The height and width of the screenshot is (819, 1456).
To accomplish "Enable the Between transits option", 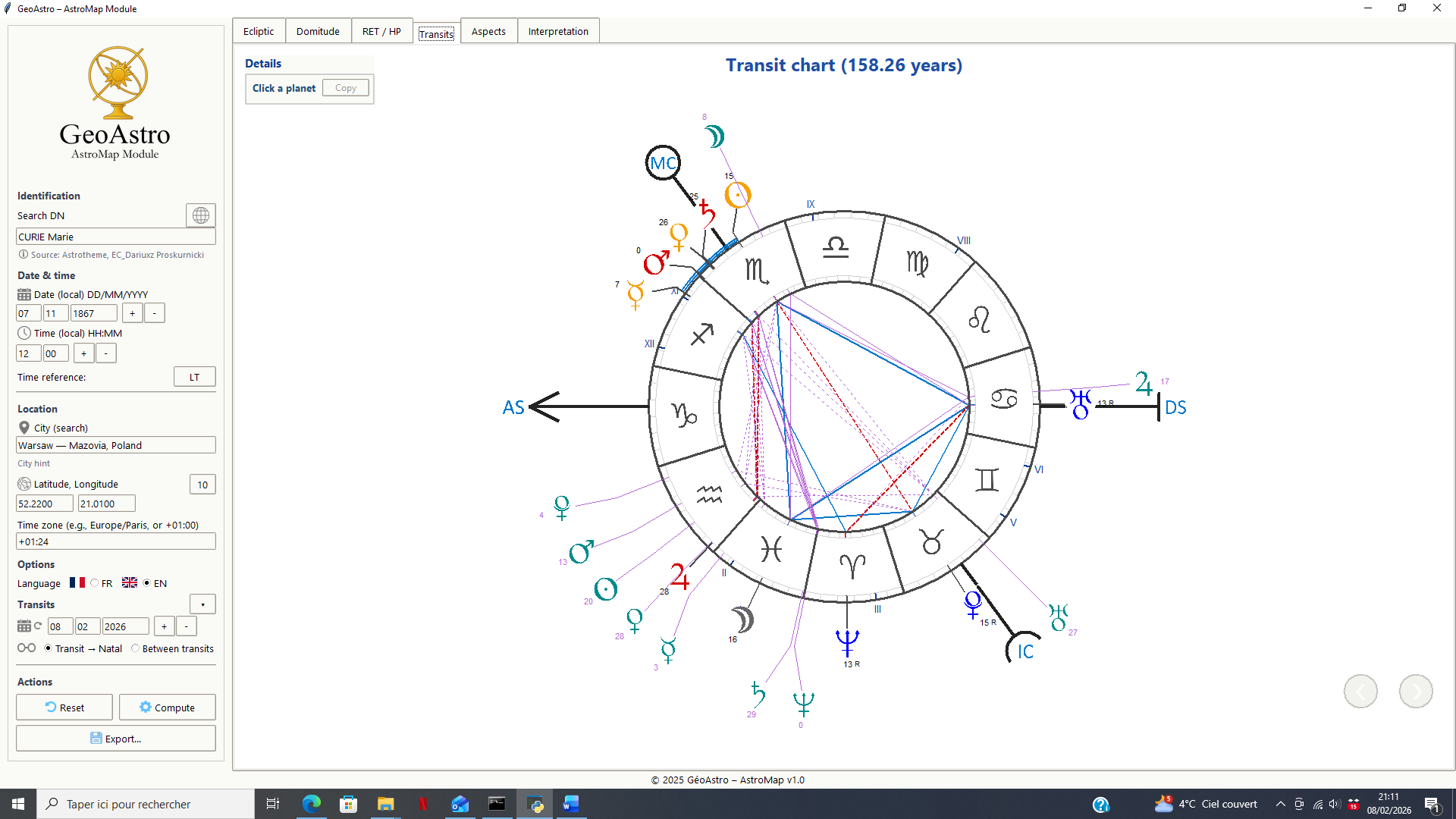I will pos(136,648).
